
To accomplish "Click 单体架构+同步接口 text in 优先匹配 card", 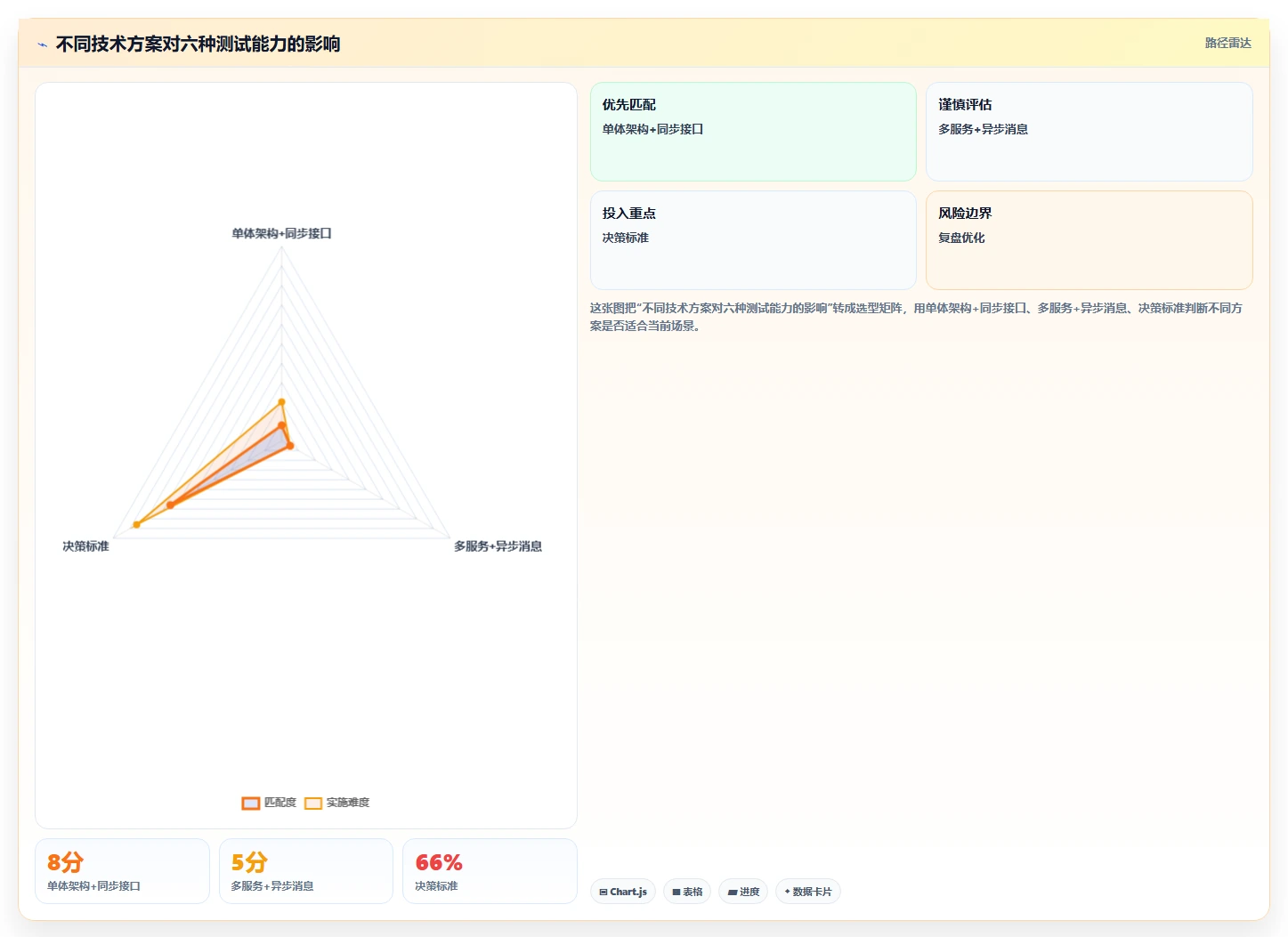I will tap(652, 129).
